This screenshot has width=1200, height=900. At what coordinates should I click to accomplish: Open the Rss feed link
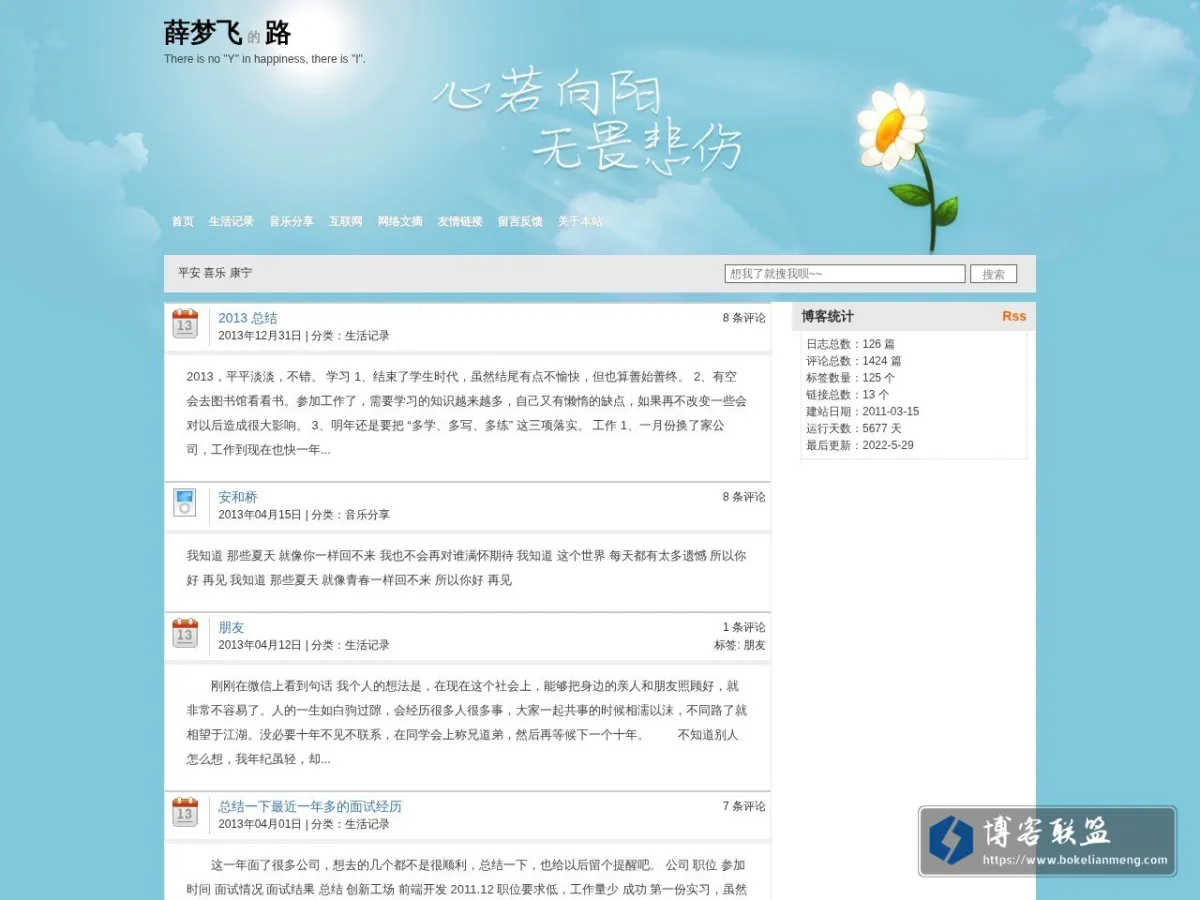1014,316
